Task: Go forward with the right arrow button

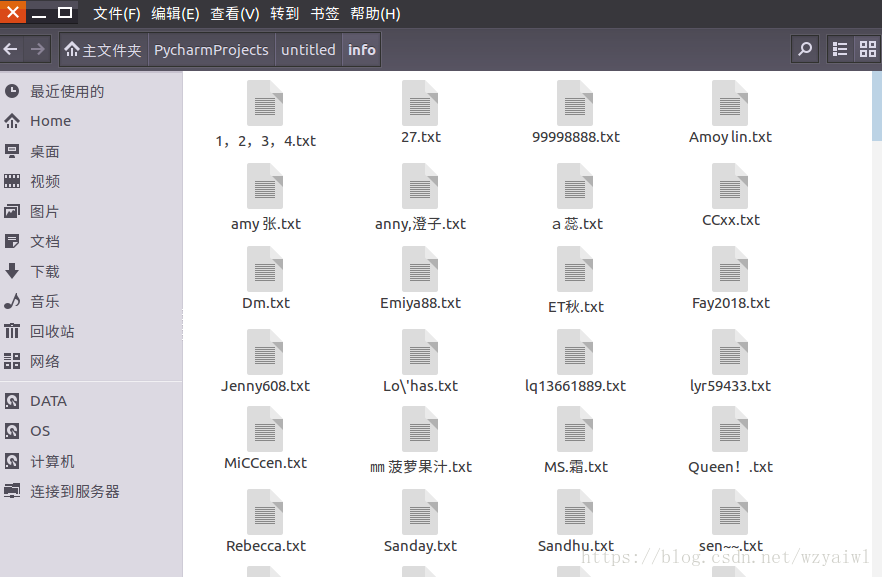Action: click(x=38, y=49)
